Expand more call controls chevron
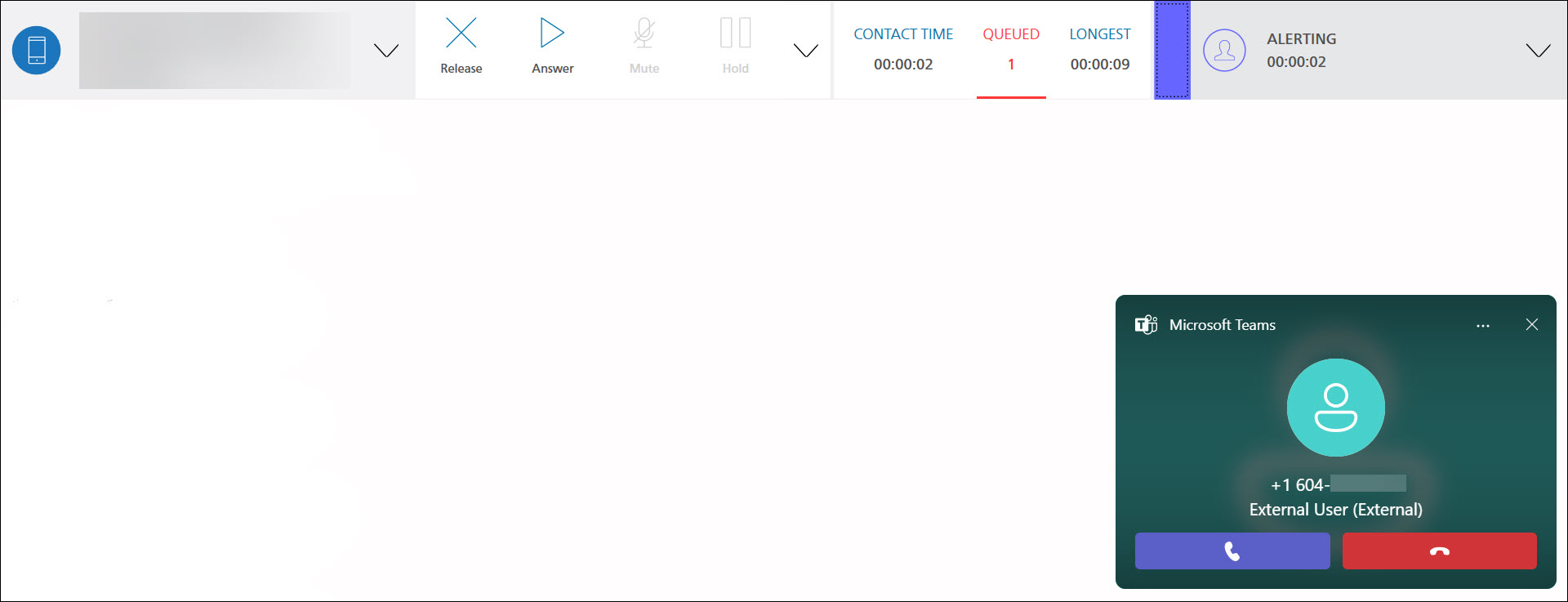Viewport: 1568px width, 602px height. (806, 51)
